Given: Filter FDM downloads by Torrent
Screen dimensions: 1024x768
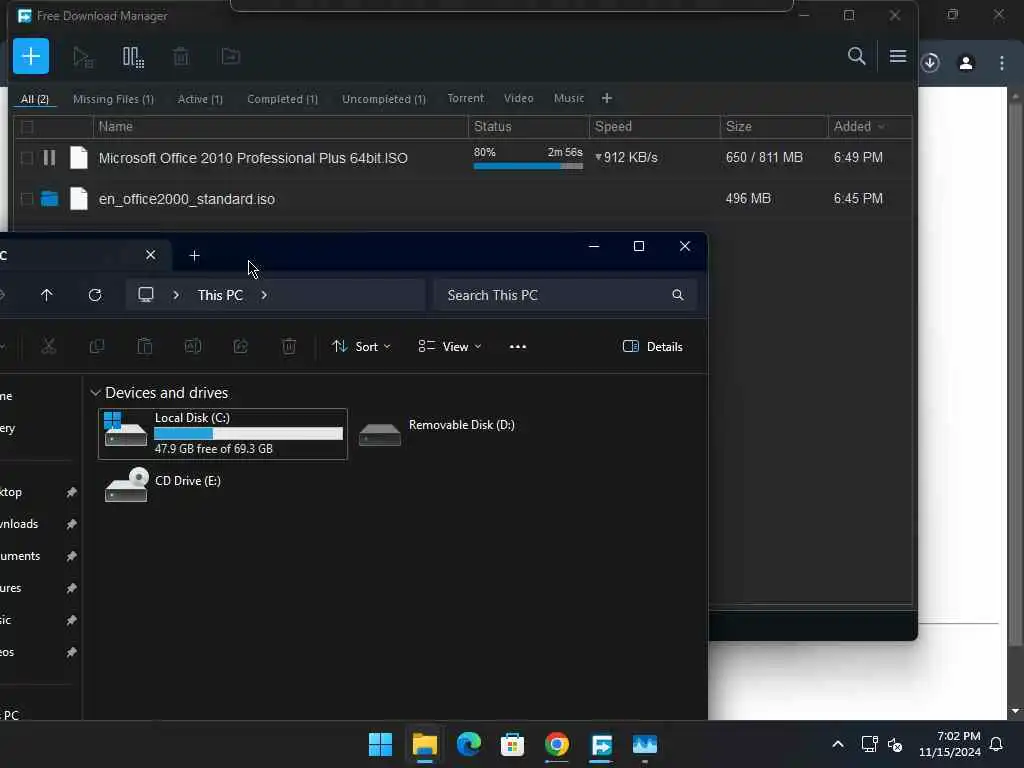Looking at the screenshot, I should (x=465, y=99).
